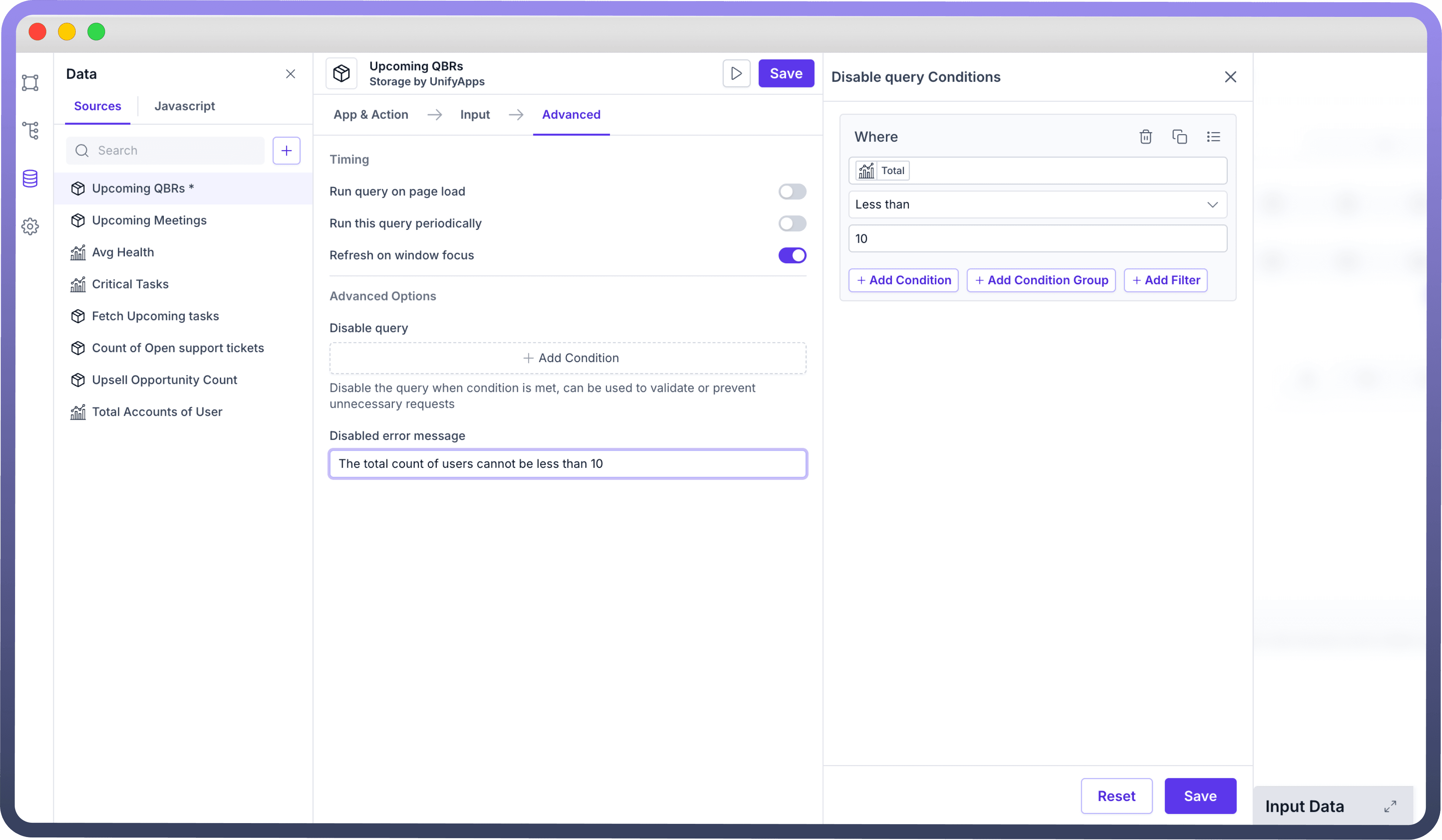Open the database icon in left sidebar
This screenshot has width=1442, height=840.
click(x=31, y=179)
